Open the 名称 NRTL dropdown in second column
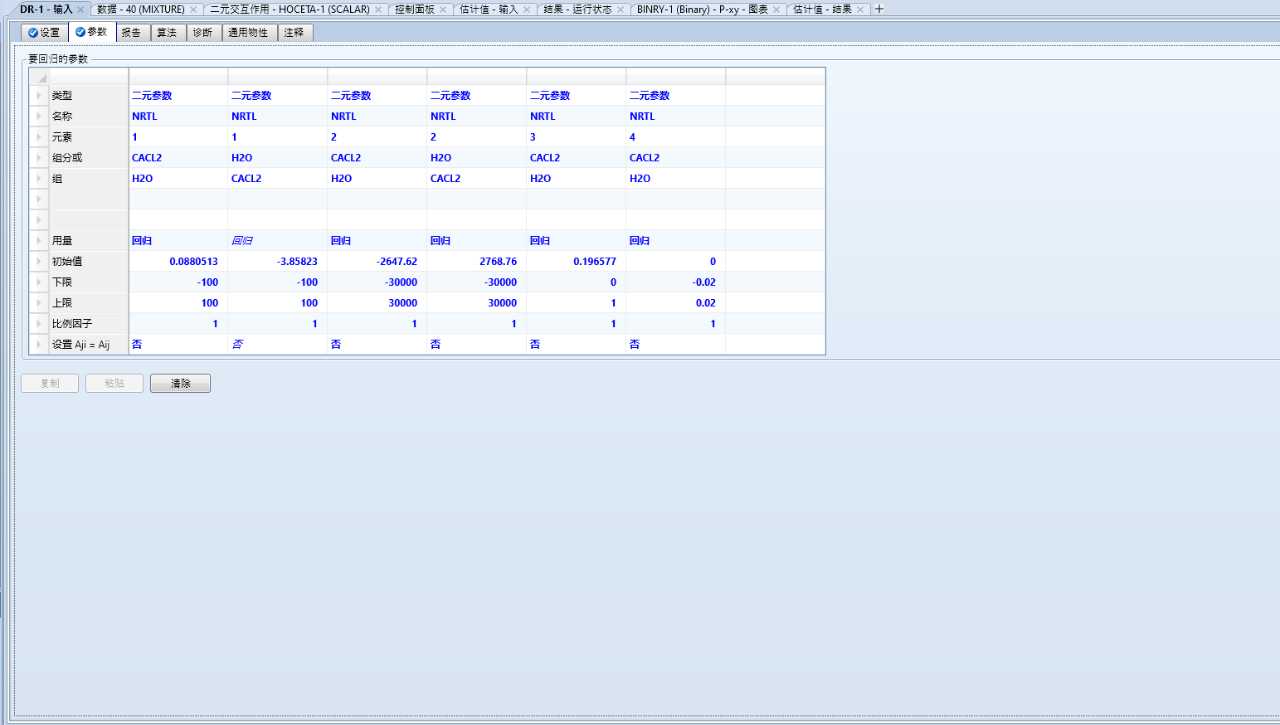This screenshot has height=725, width=1280. tap(277, 116)
